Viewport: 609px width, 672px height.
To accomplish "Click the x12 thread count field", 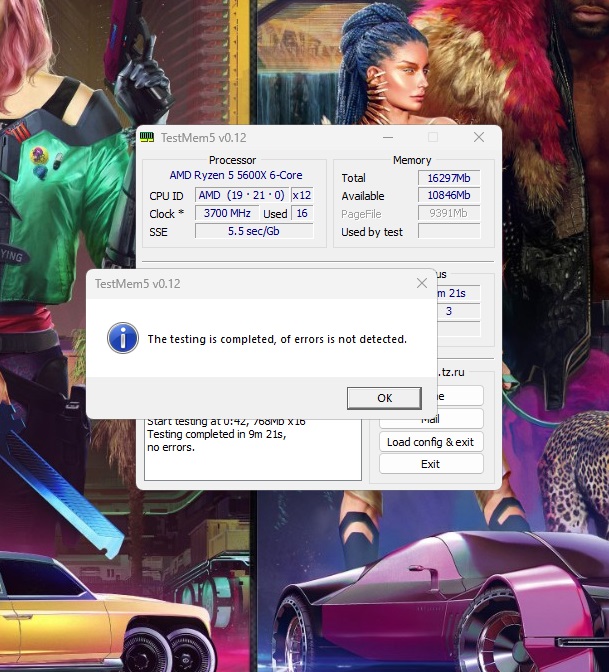I will click(302, 195).
